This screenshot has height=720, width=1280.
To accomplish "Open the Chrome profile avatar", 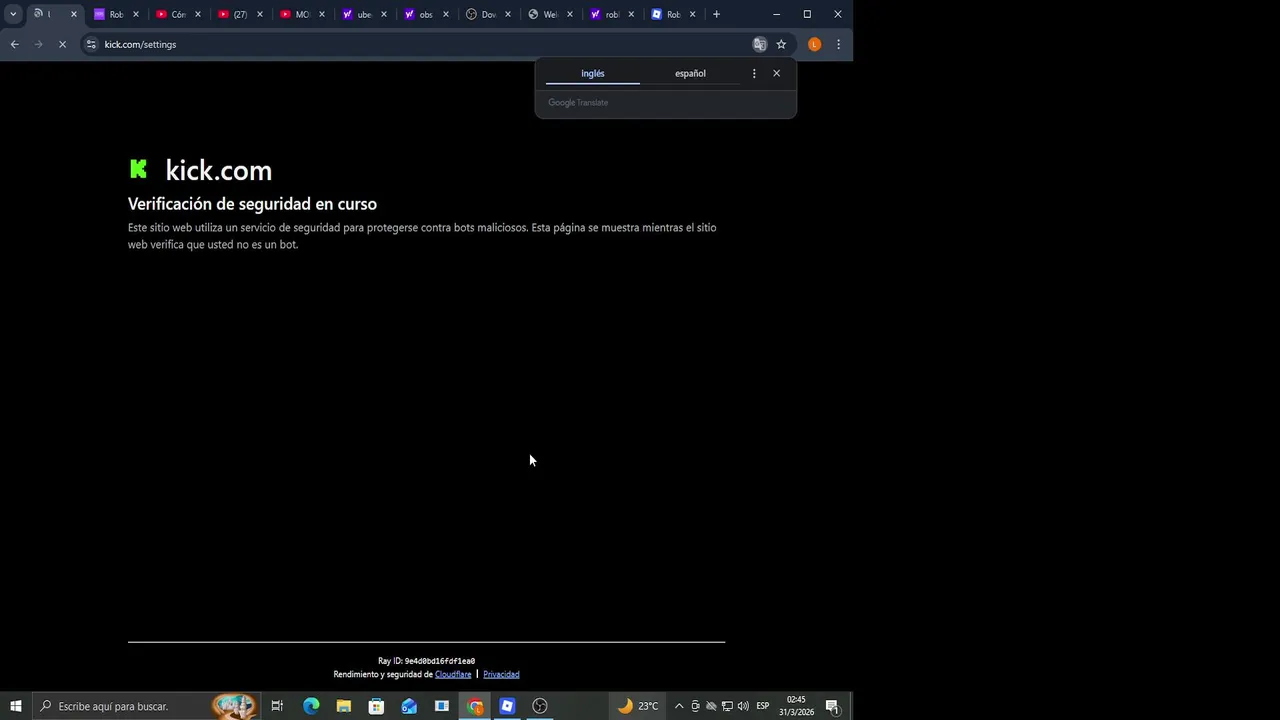I will click(x=814, y=44).
